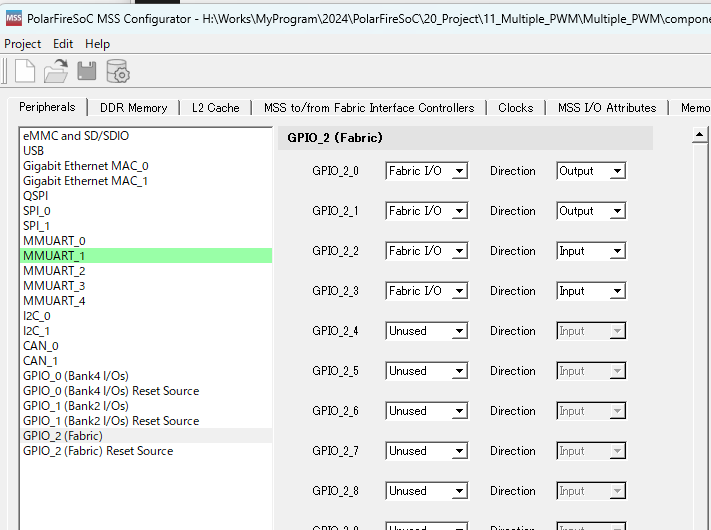Switch to the DDR Memory tab
This screenshot has width=711, height=530.
133,108
